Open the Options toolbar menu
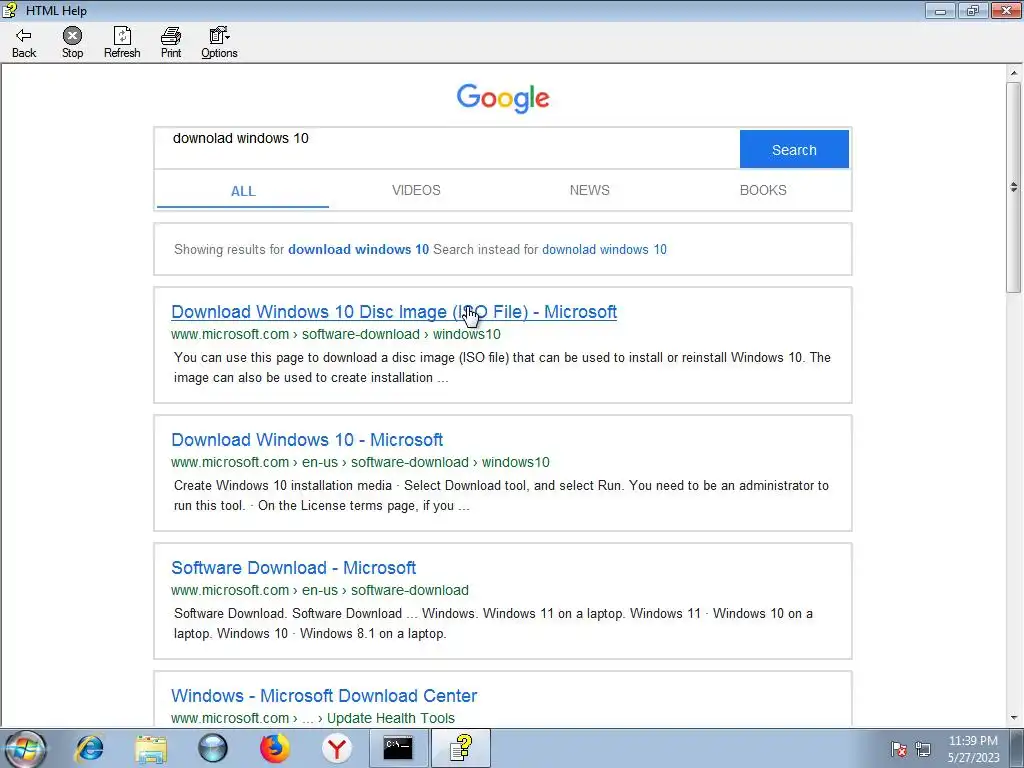The height and width of the screenshot is (768, 1024). [219, 43]
